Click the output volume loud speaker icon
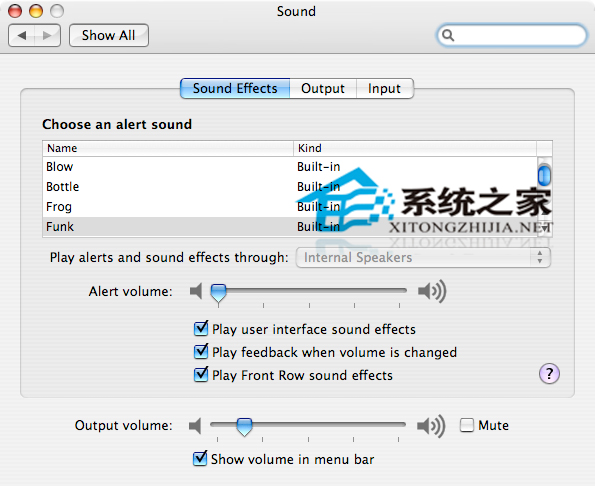595x486 pixels. pyautogui.click(x=431, y=426)
